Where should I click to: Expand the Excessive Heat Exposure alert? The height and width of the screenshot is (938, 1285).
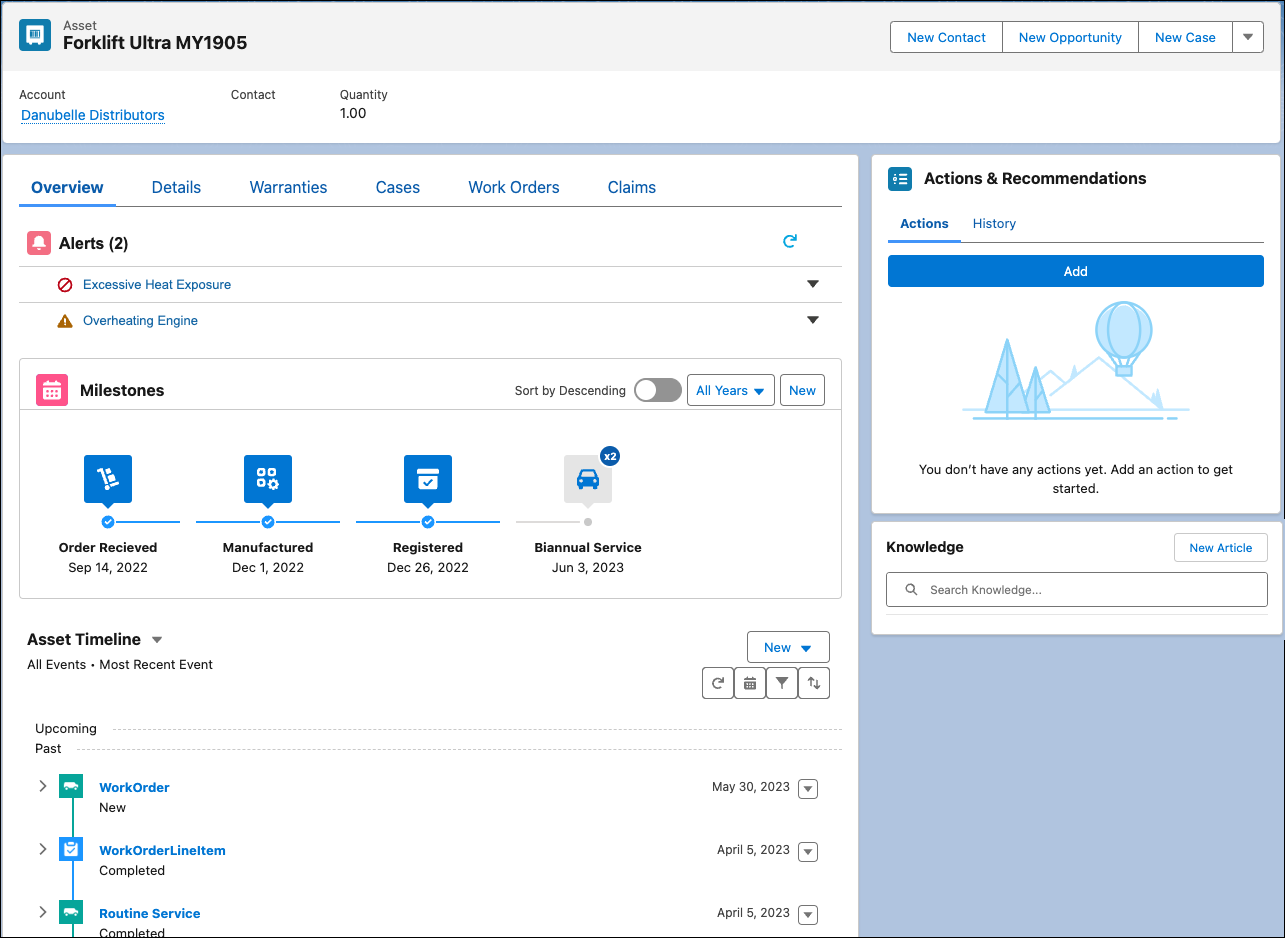pos(812,284)
